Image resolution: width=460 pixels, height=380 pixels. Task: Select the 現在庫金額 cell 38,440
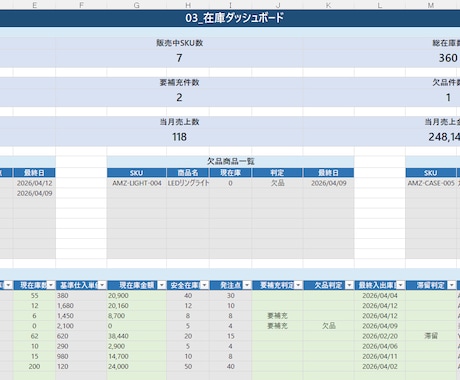pos(137,336)
